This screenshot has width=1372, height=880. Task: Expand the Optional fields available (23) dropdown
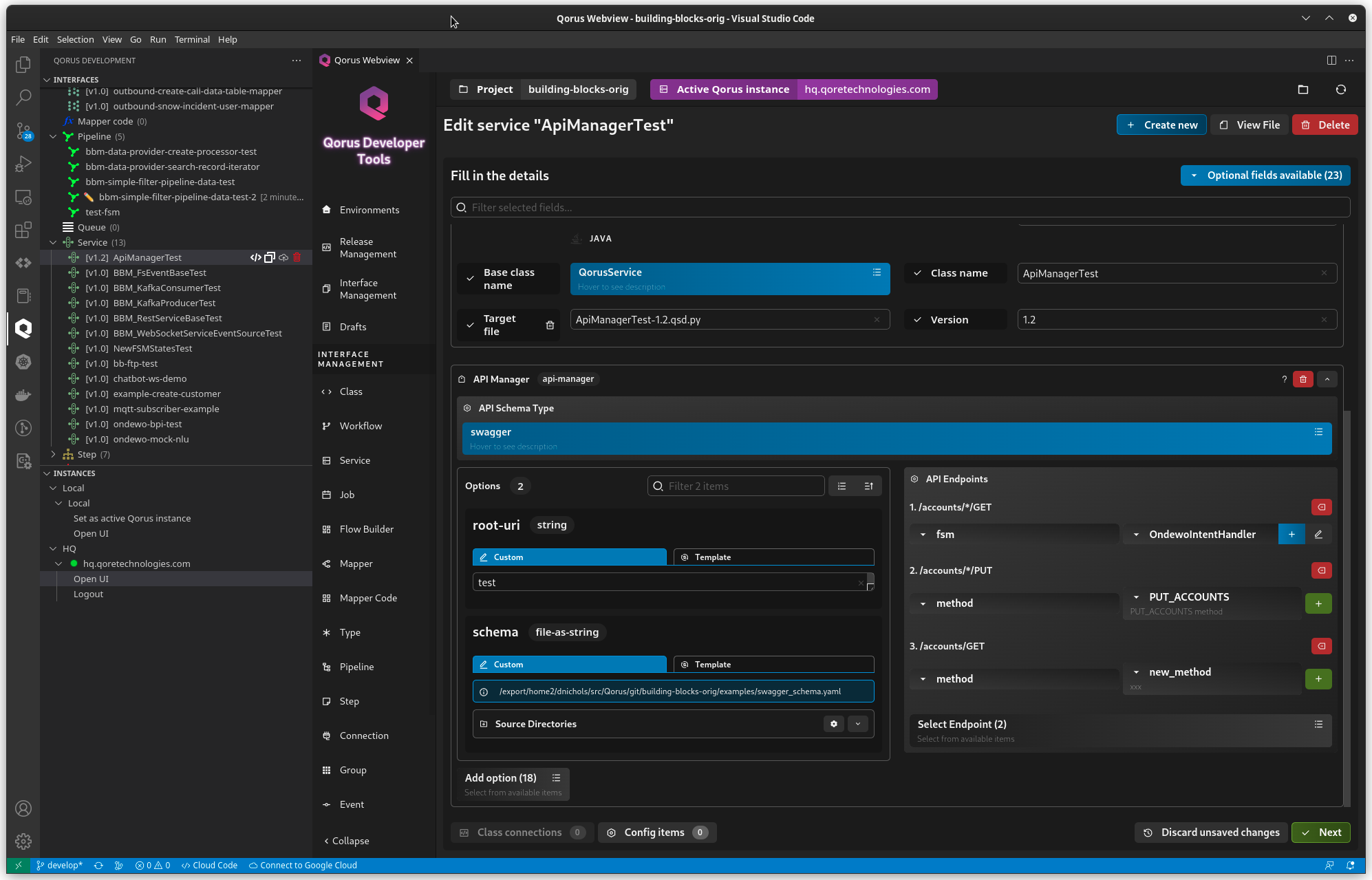[x=1265, y=175]
